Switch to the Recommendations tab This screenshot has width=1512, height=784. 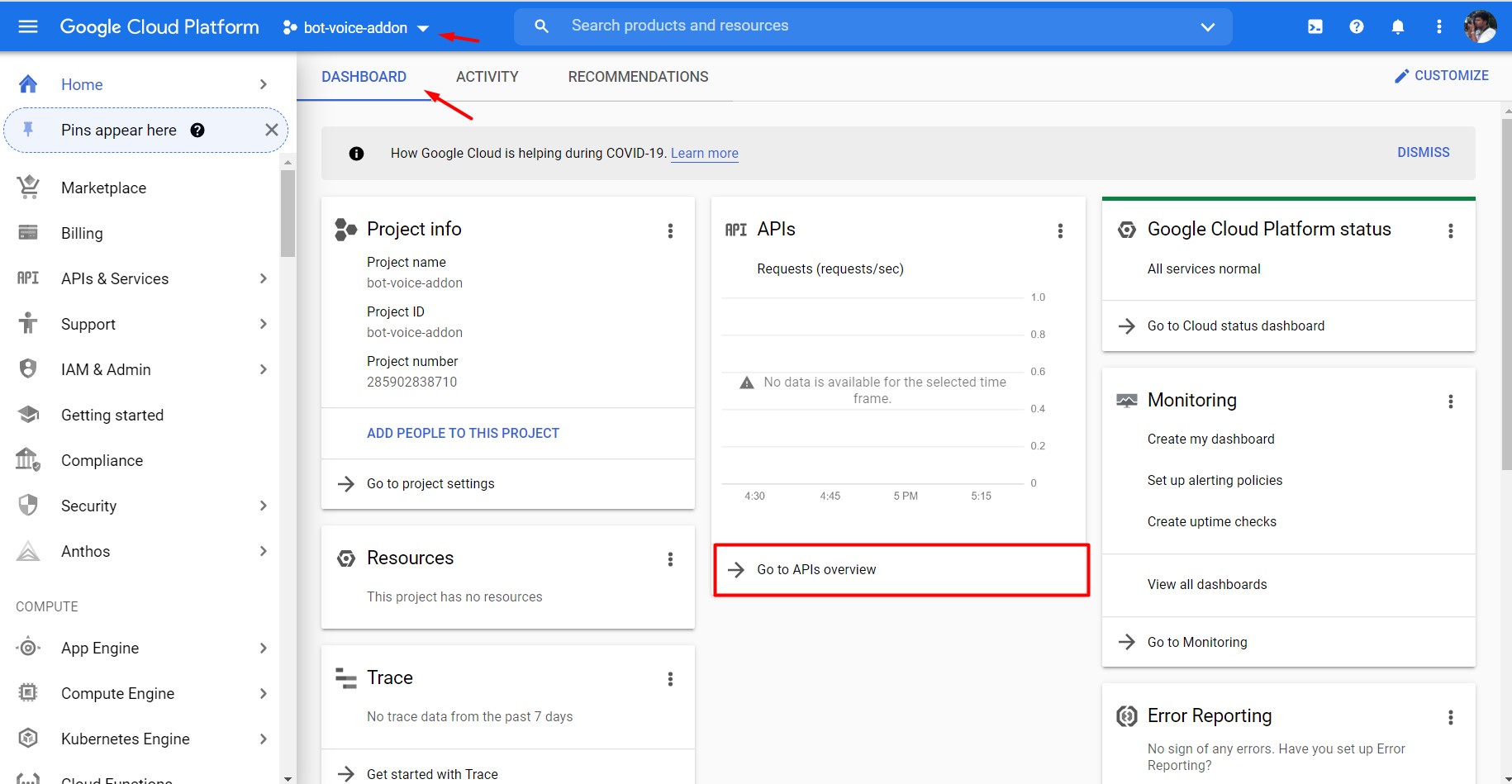638,77
